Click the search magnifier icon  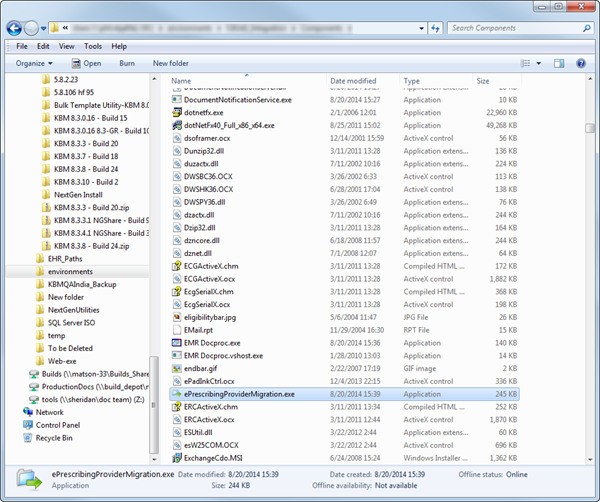coord(586,28)
